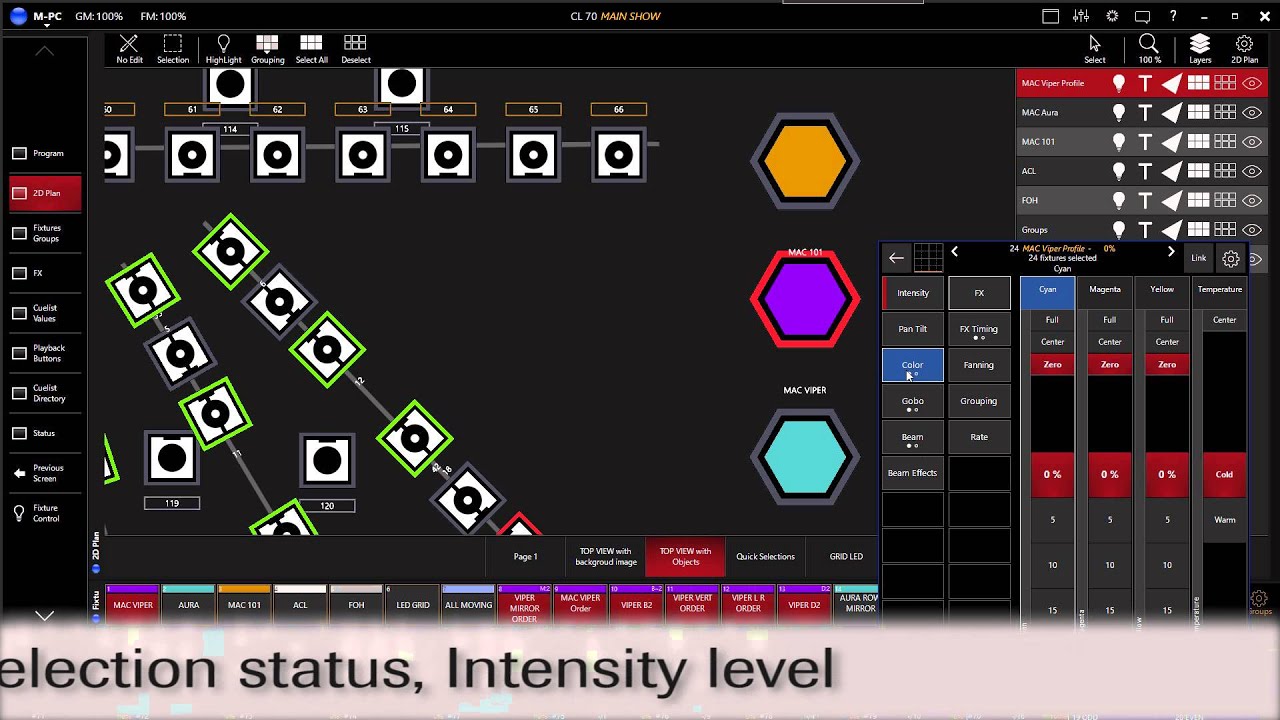Open the help question mark in title bar
This screenshot has height=720, width=1280.
pyautogui.click(x=1173, y=16)
